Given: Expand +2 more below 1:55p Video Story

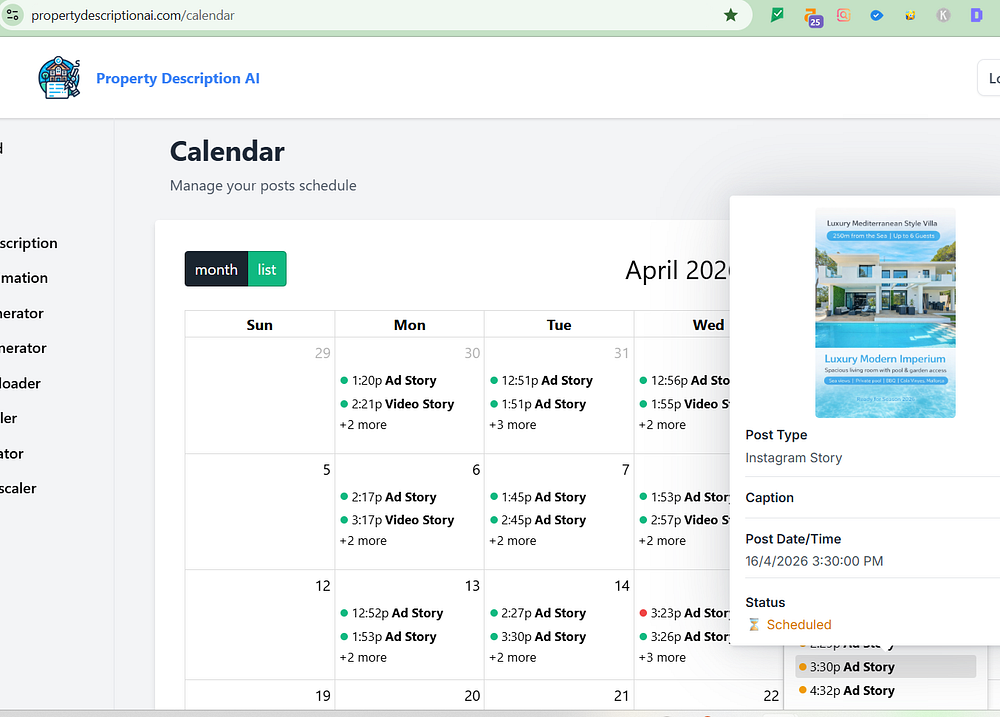Looking at the screenshot, I should pos(662,425).
